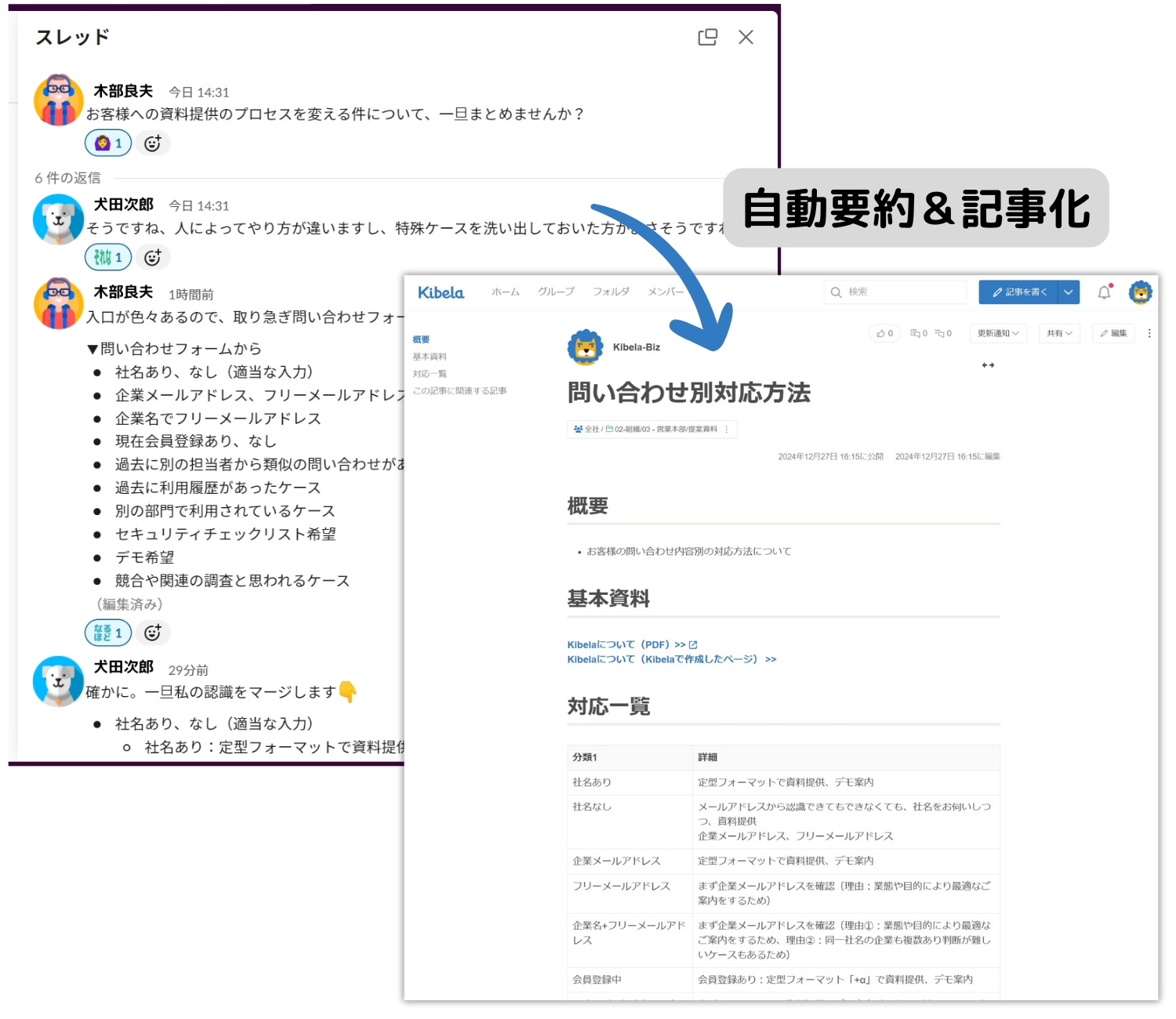Screen dimensions: 1176x1019
Task: Focus the Kibela 検索 search field
Action: point(895,292)
